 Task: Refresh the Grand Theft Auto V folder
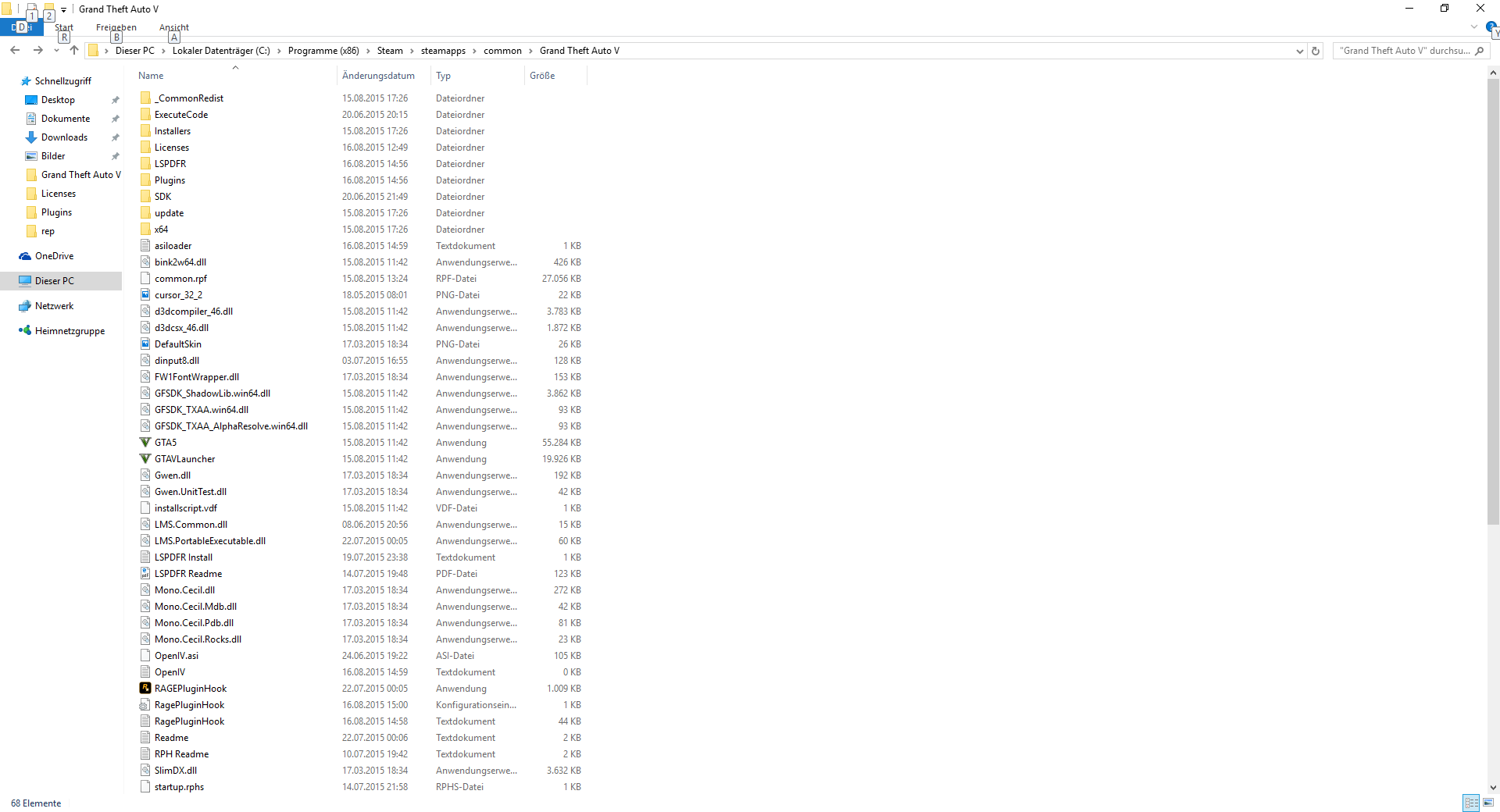pos(1316,51)
